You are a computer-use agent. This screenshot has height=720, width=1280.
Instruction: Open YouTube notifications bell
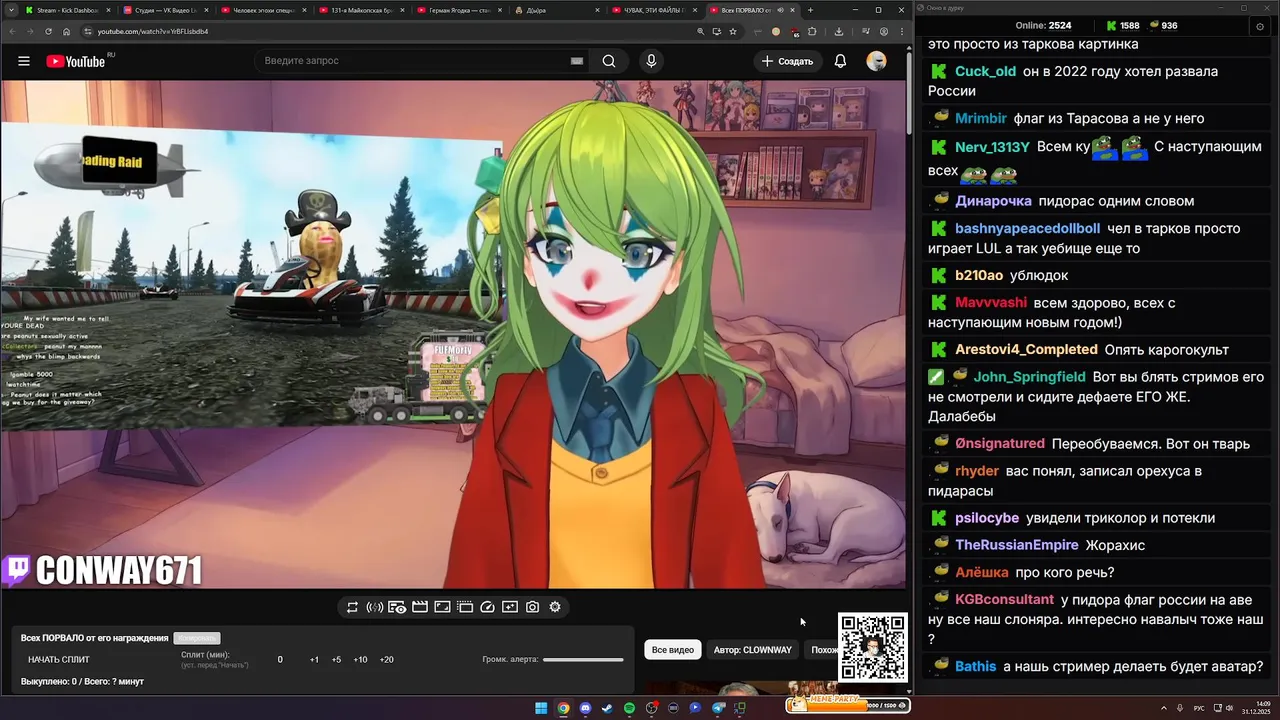840,61
